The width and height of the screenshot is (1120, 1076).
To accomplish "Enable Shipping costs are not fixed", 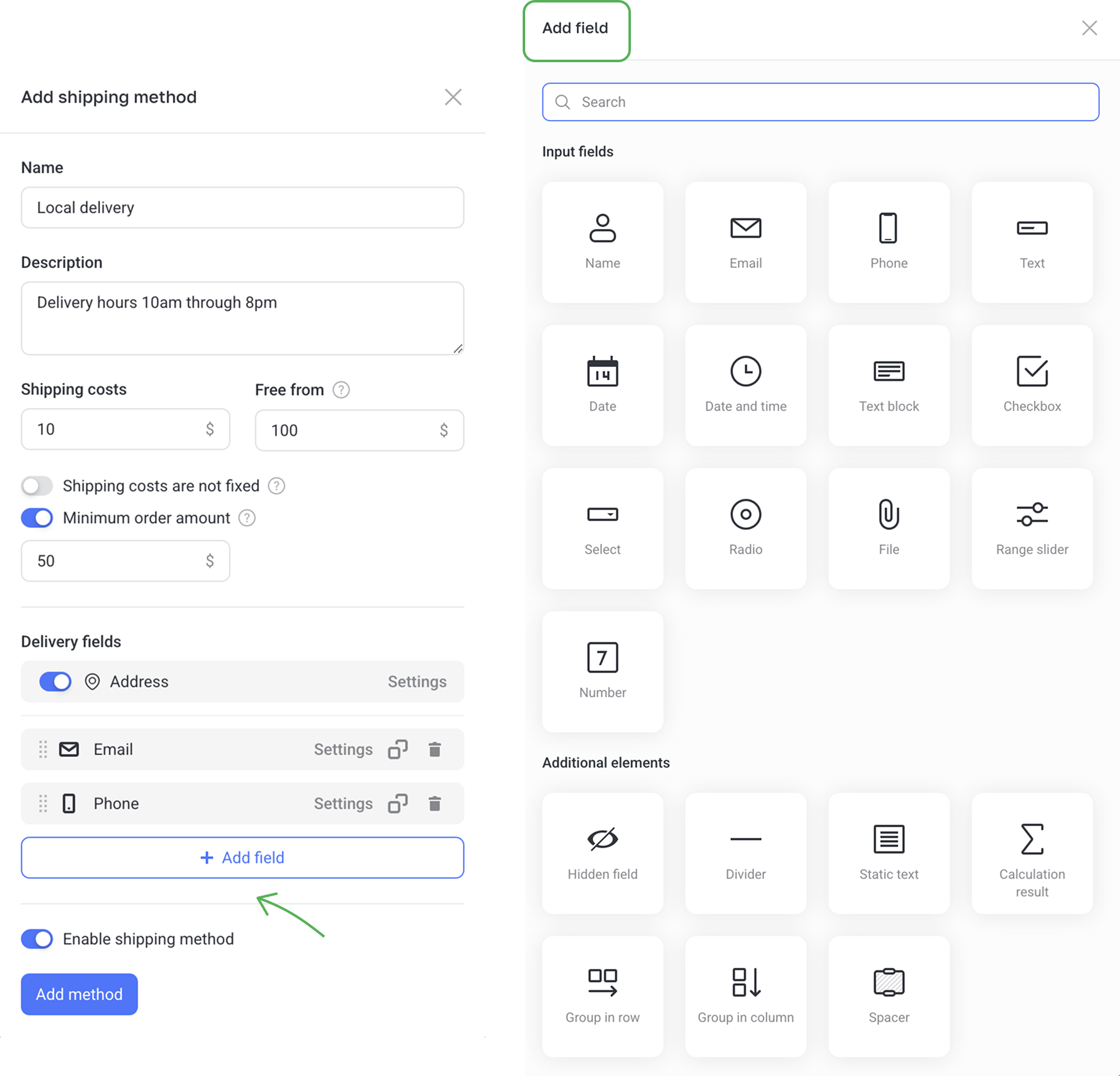I will pyautogui.click(x=37, y=486).
